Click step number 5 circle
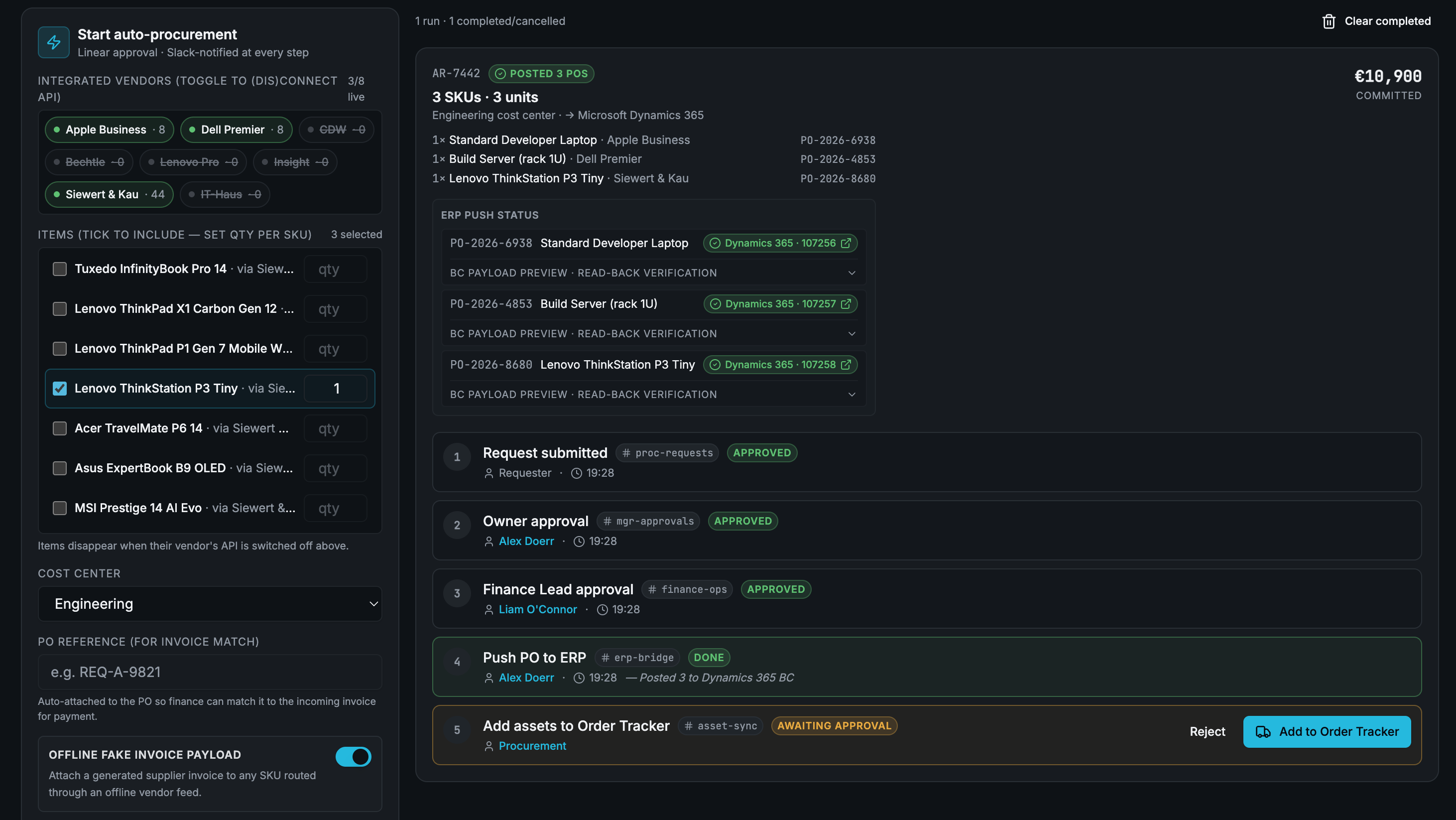1456x820 pixels. pos(457,730)
